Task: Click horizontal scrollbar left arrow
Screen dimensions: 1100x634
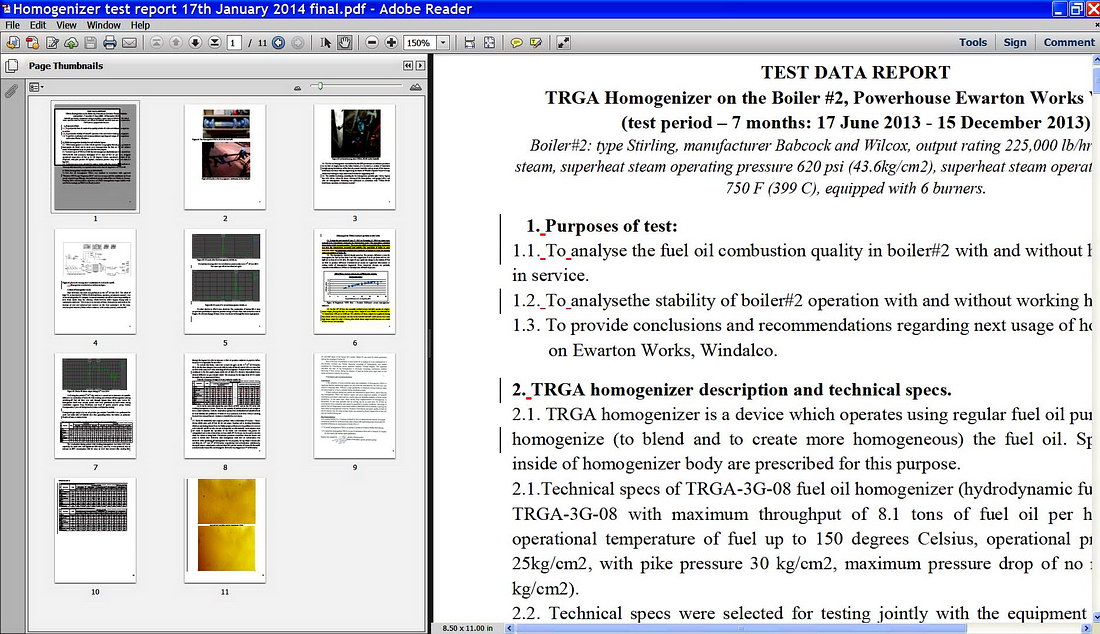Action: [509, 628]
